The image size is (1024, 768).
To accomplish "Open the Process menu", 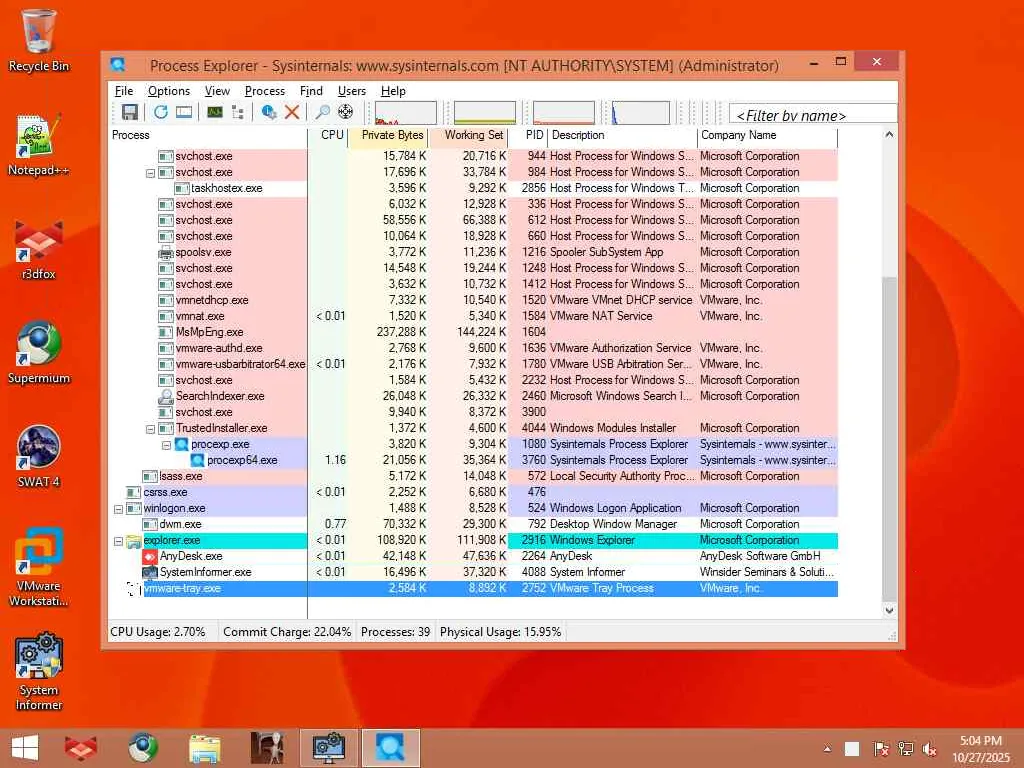I will (264, 91).
